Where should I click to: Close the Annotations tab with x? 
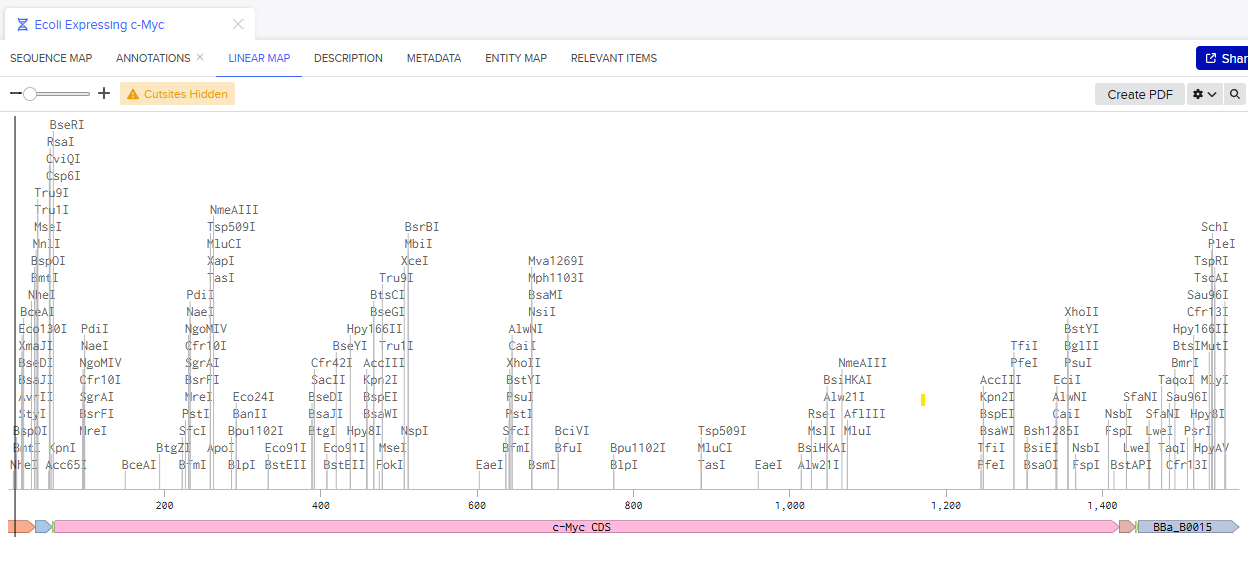click(200, 58)
